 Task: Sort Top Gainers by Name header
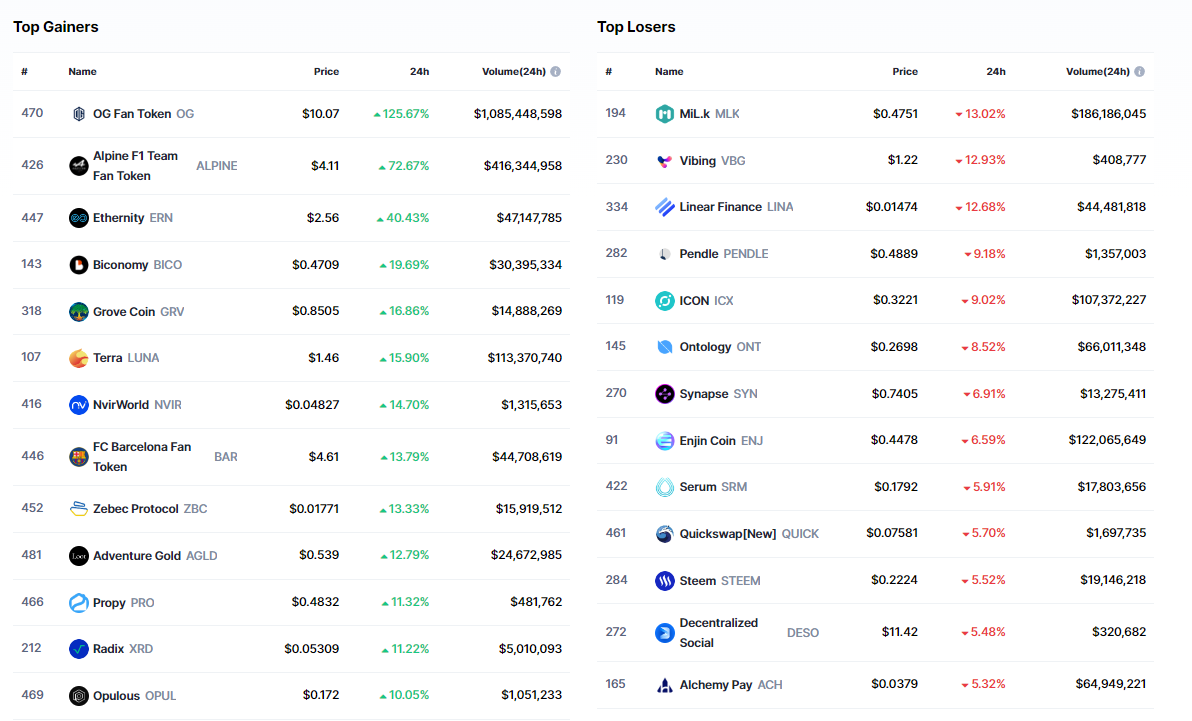point(82,72)
